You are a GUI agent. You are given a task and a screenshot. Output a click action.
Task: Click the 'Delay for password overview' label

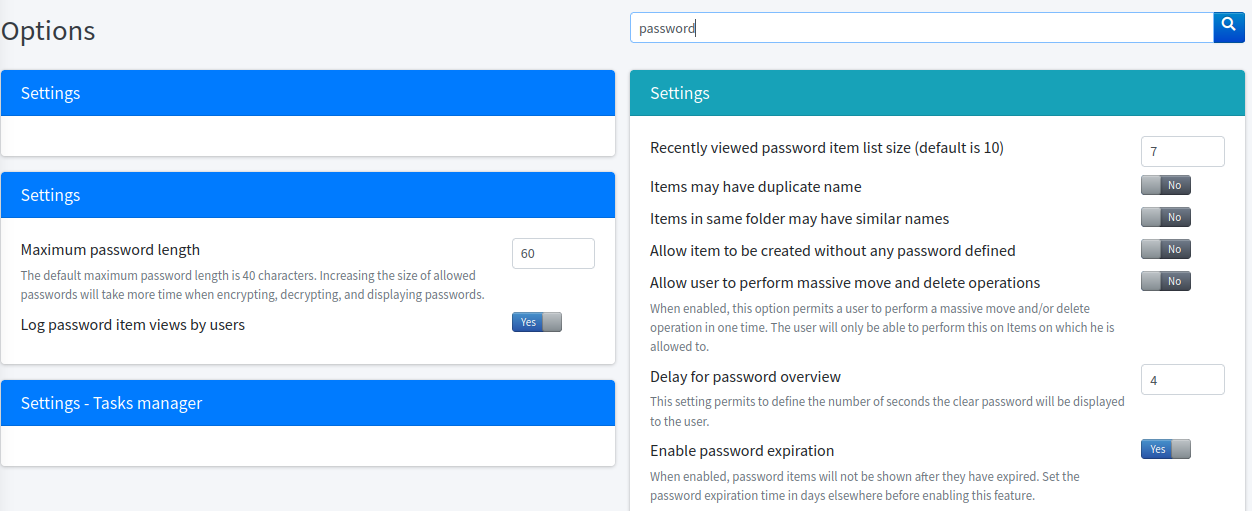click(745, 377)
